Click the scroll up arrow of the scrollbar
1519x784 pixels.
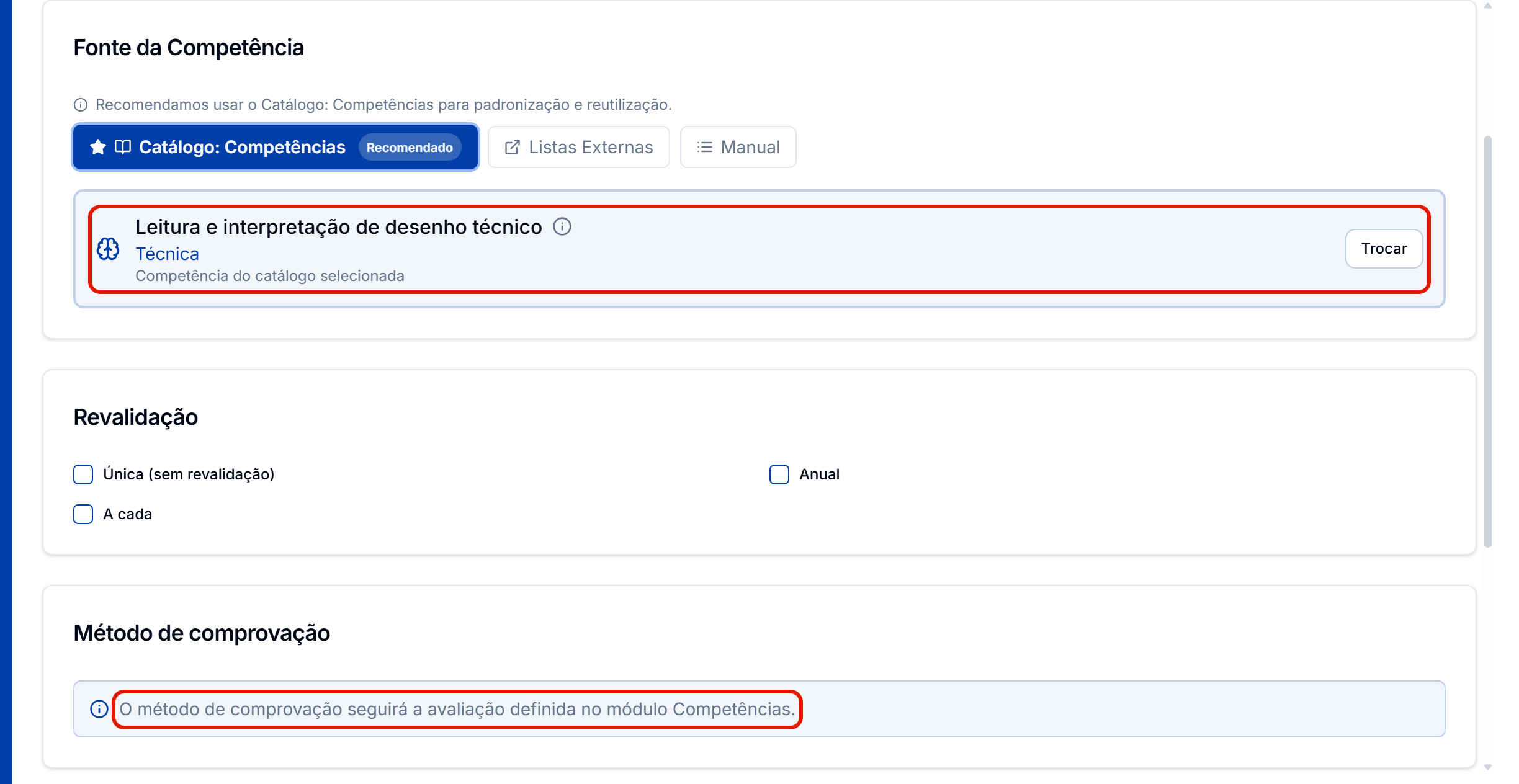pos(1487,6)
